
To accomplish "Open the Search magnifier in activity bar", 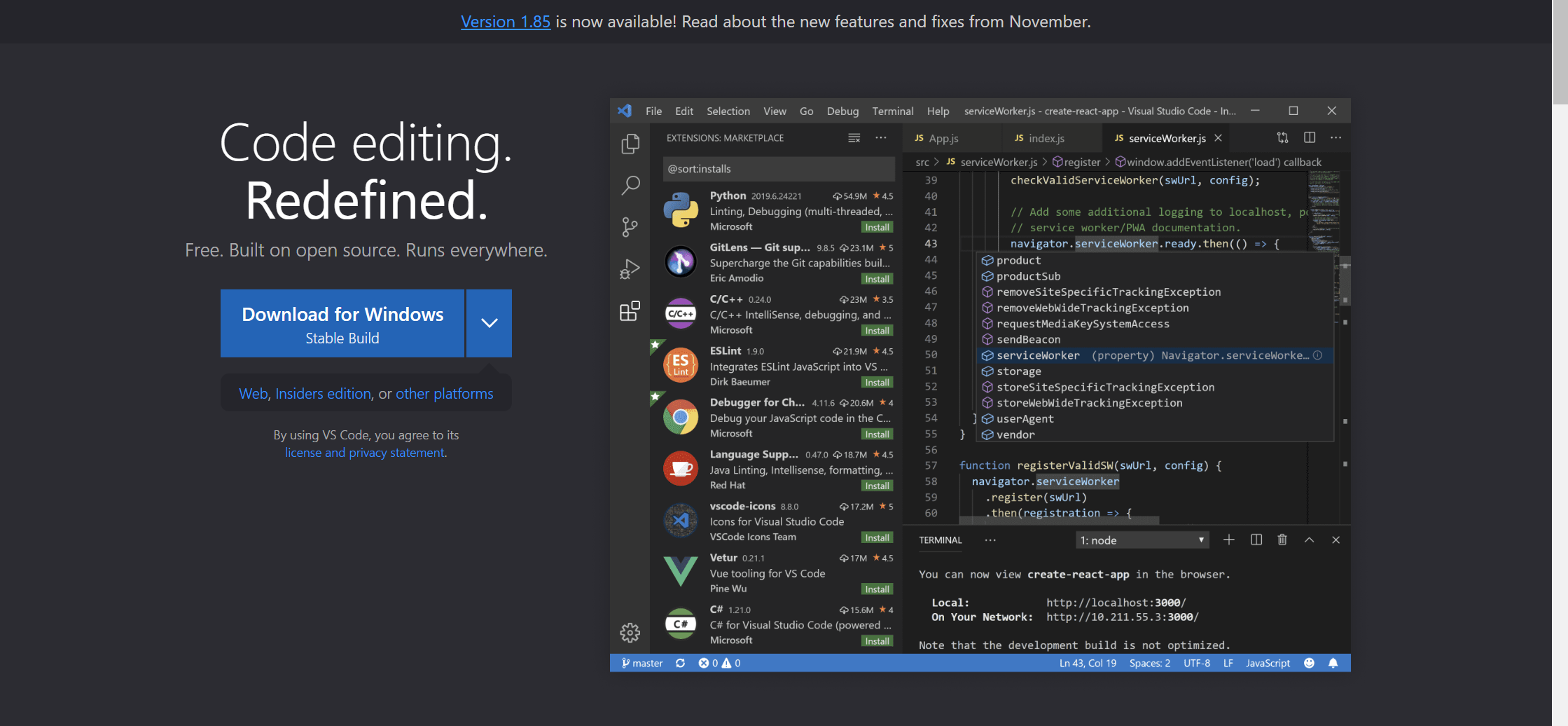I will click(630, 186).
